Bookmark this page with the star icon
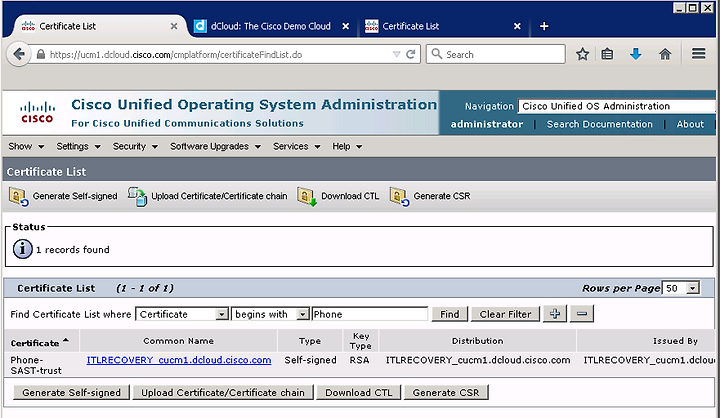The width and height of the screenshot is (720, 418). (x=582, y=54)
